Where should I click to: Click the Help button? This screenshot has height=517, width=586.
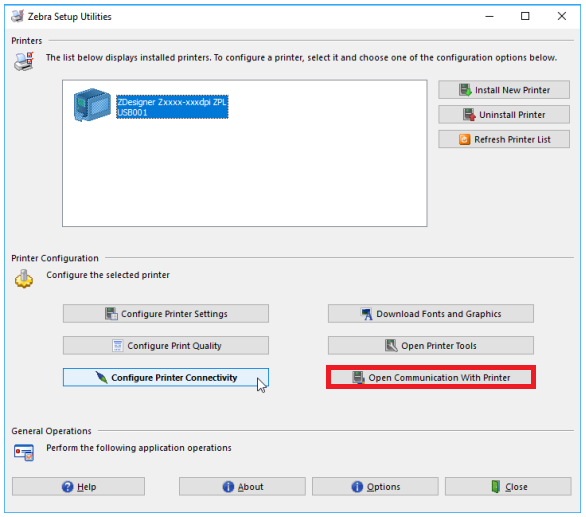tap(78, 486)
